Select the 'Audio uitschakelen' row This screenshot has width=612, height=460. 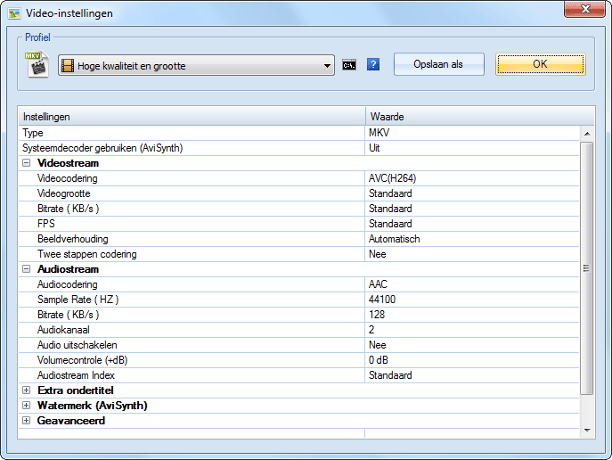click(x=299, y=345)
